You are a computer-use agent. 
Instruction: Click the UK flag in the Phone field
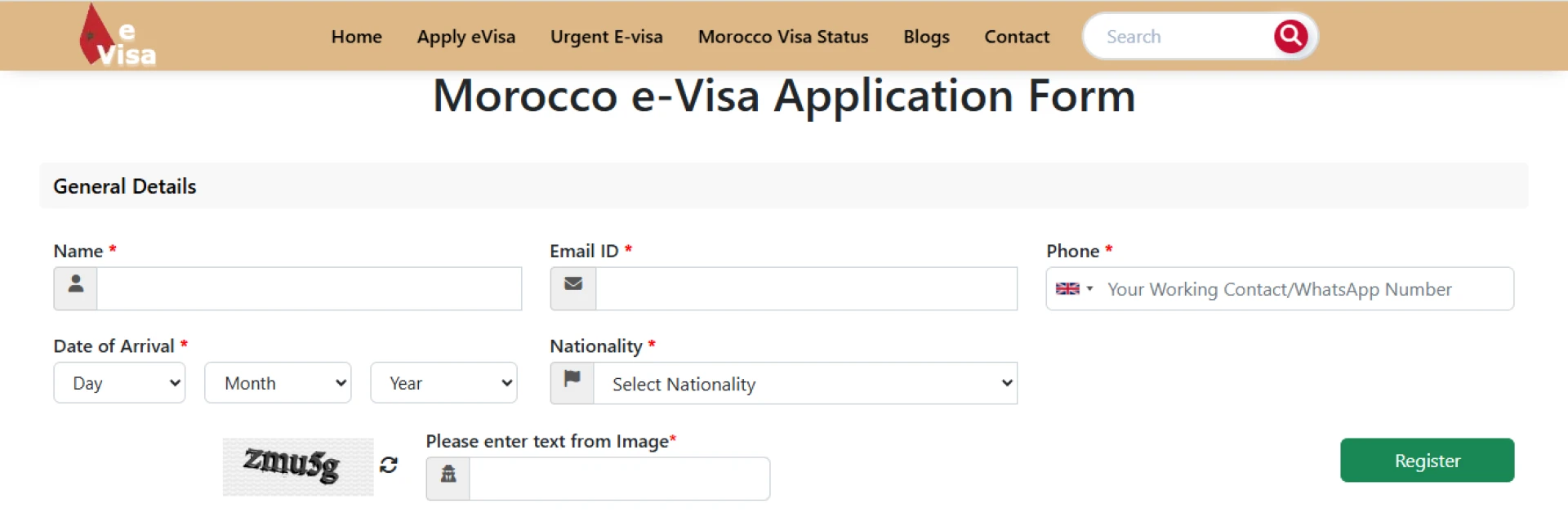tap(1067, 288)
